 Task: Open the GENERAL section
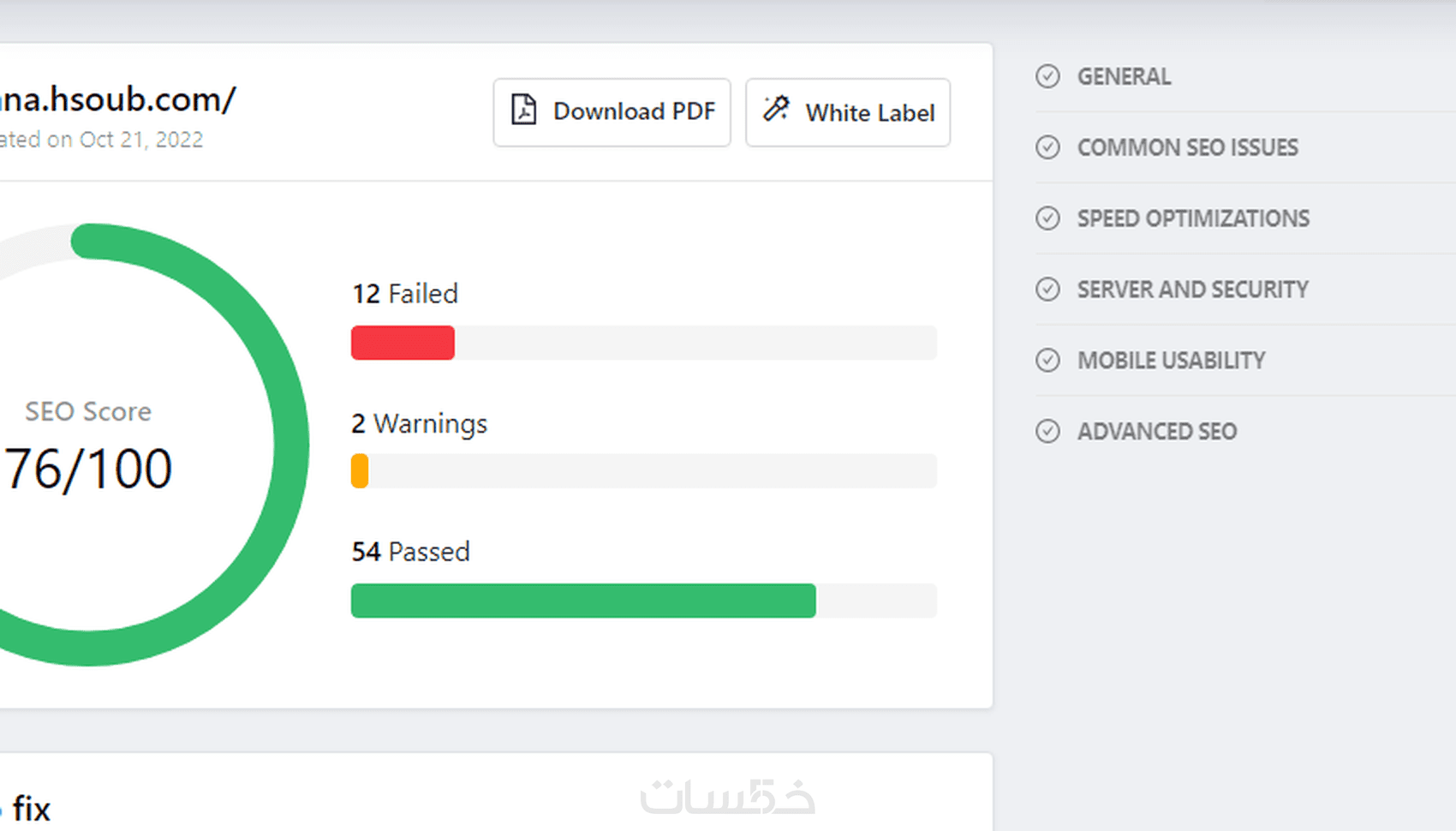(x=1124, y=76)
